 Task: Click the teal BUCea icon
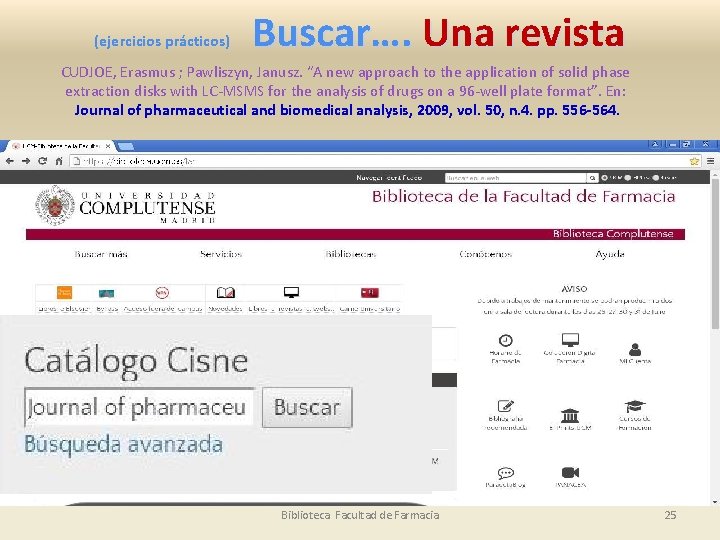click(107, 293)
